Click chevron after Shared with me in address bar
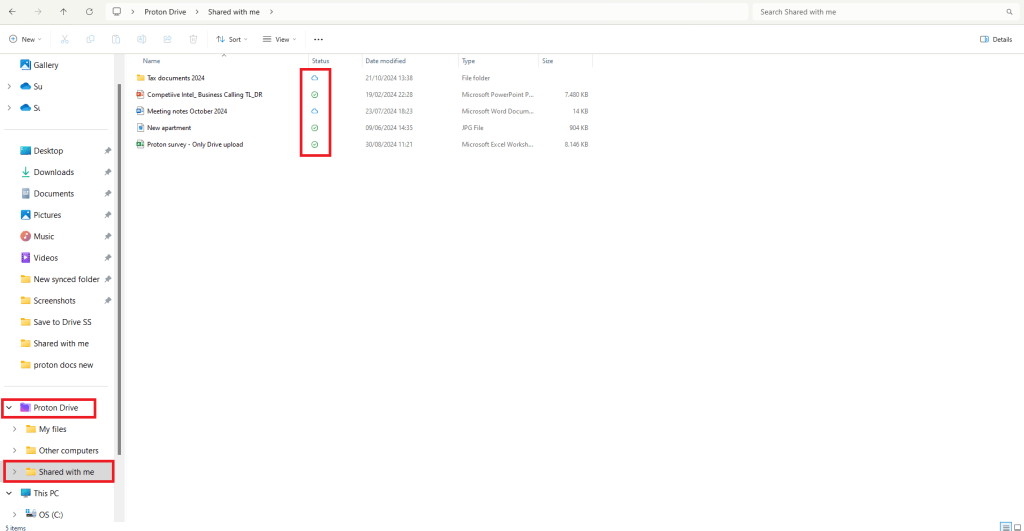1024x531 pixels. pos(271,12)
